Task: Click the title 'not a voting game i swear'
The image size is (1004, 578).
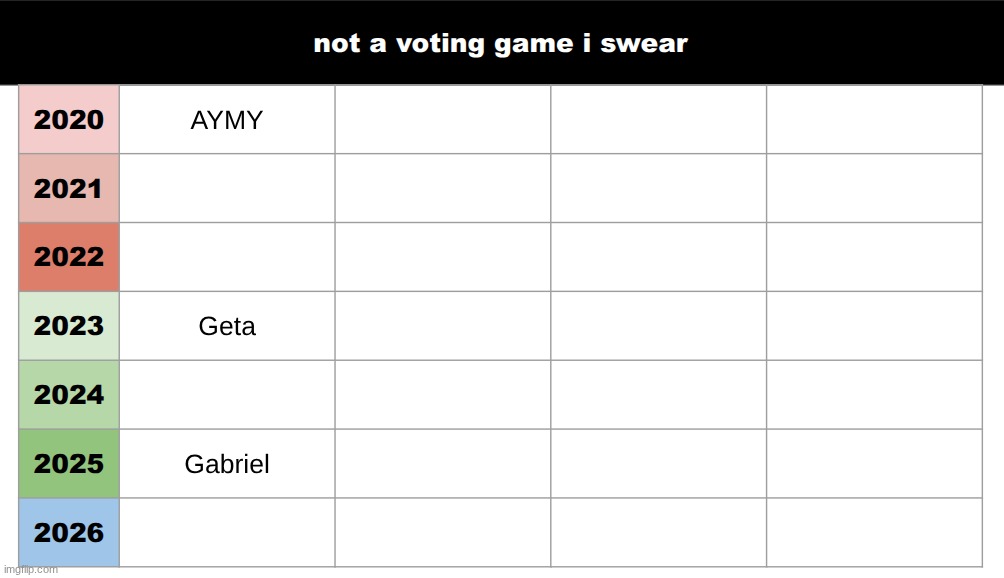Action: point(500,44)
